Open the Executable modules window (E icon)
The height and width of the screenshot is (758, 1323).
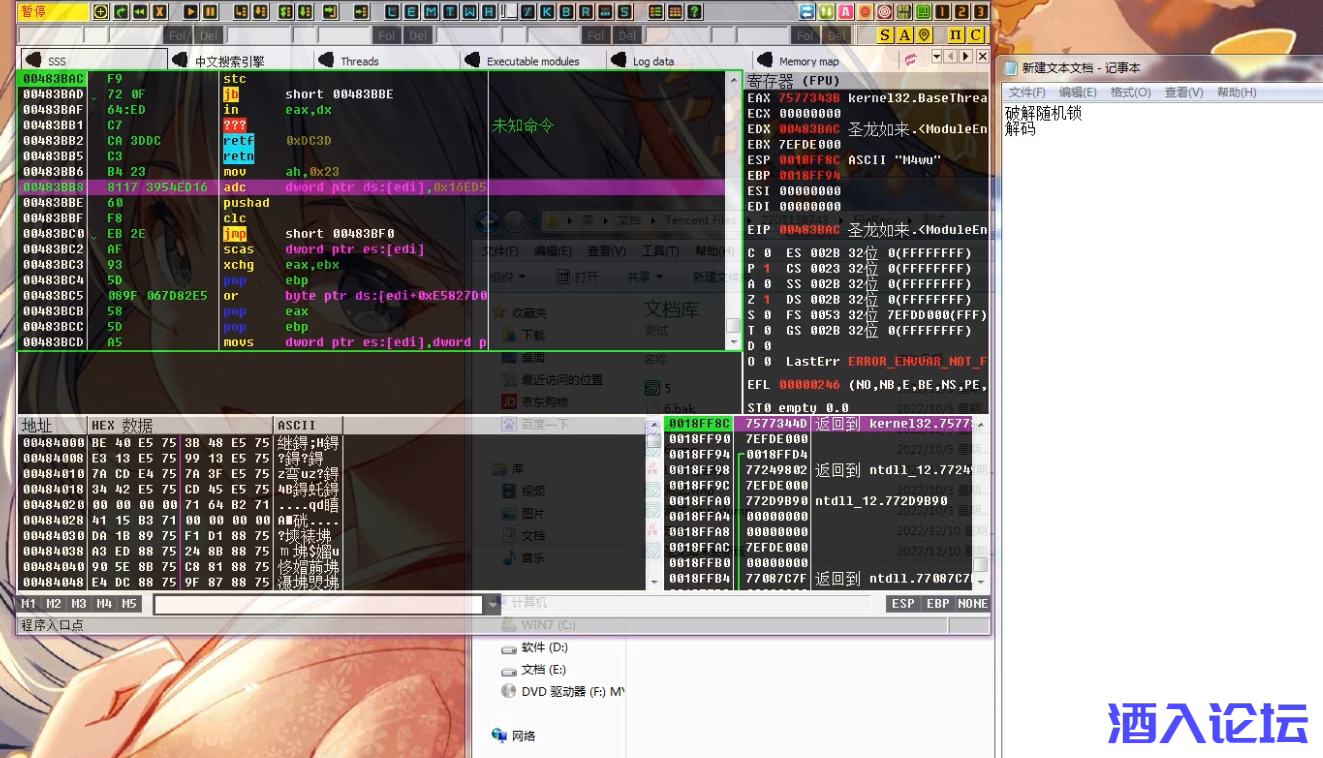pyautogui.click(x=411, y=12)
